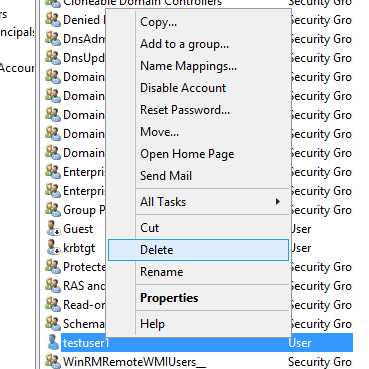Viewport: 369px width, 369px height.
Task: Select the testuser1 row name
Action: 86,343
